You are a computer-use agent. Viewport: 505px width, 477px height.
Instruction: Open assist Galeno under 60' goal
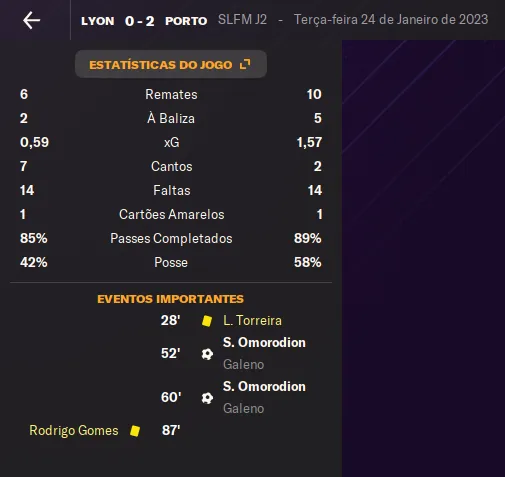pyautogui.click(x=243, y=408)
